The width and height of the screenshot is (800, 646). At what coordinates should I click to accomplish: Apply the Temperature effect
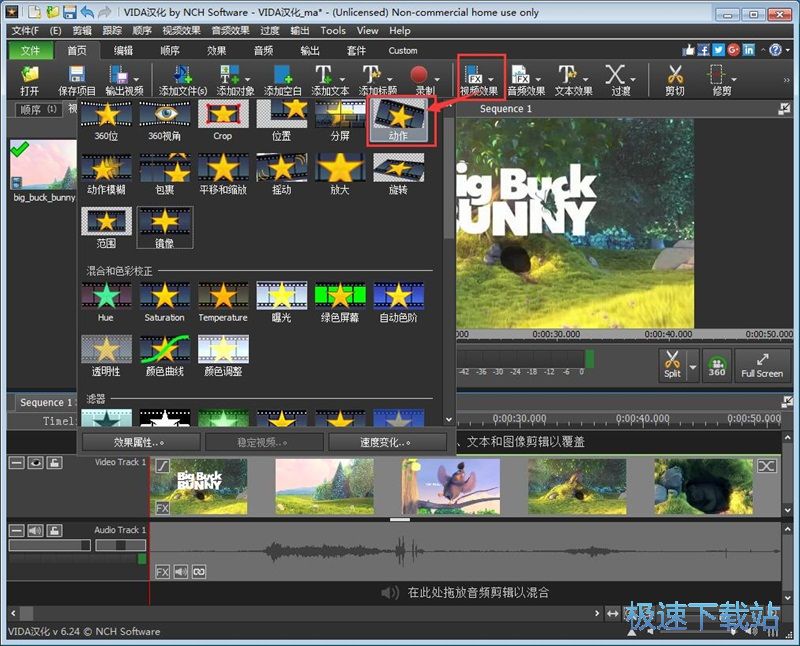[x=223, y=302]
